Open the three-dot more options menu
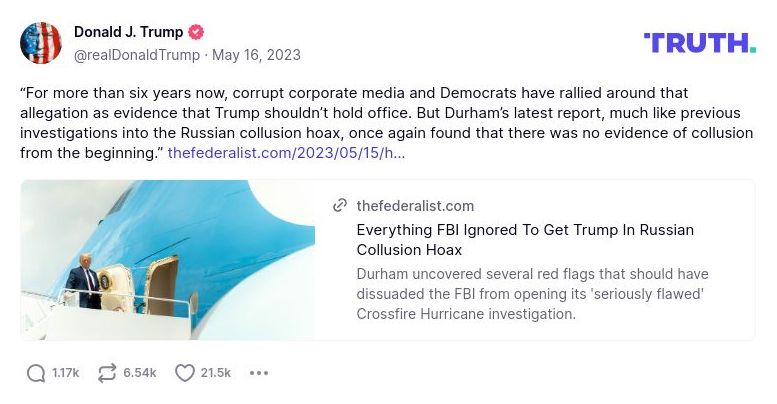The image size is (777, 404). click(259, 373)
